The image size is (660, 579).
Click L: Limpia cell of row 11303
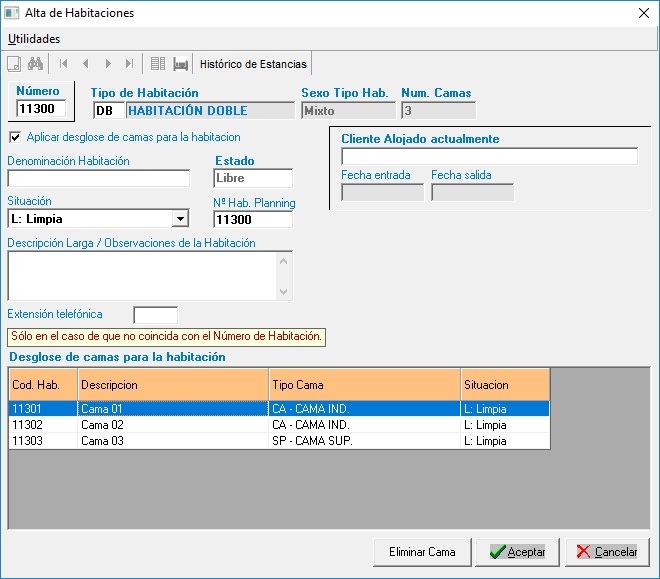506,441
